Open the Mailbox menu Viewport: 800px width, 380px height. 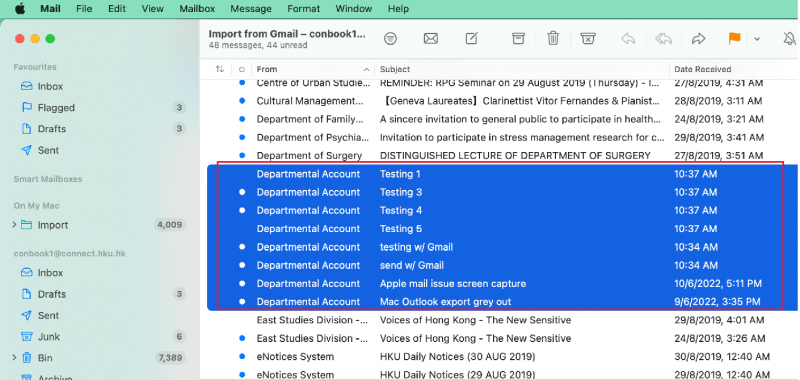coord(197,9)
